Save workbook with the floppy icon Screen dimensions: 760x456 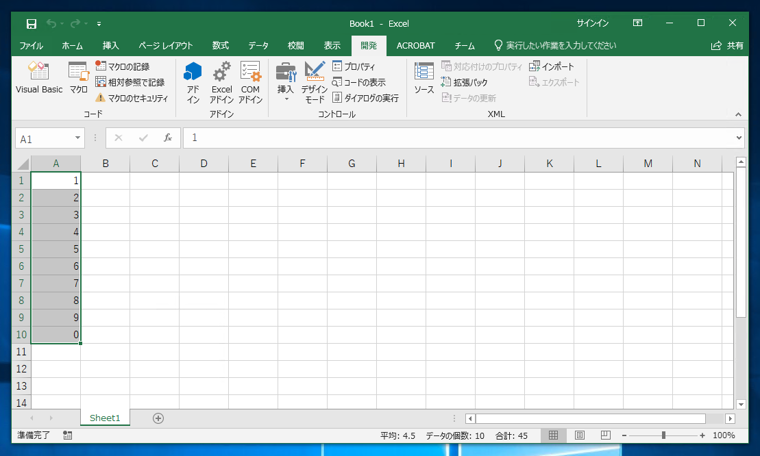tap(32, 23)
